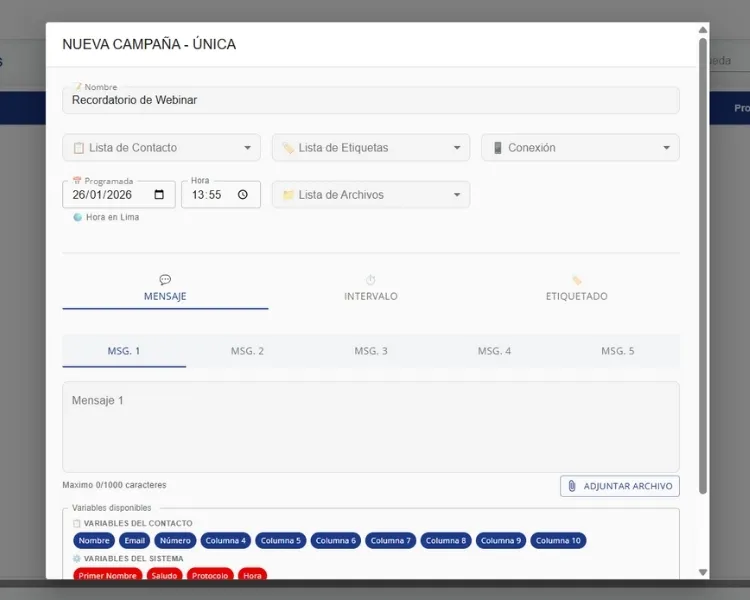
Task: Click the scrollbar down arrow in dialog
Action: tap(703, 572)
